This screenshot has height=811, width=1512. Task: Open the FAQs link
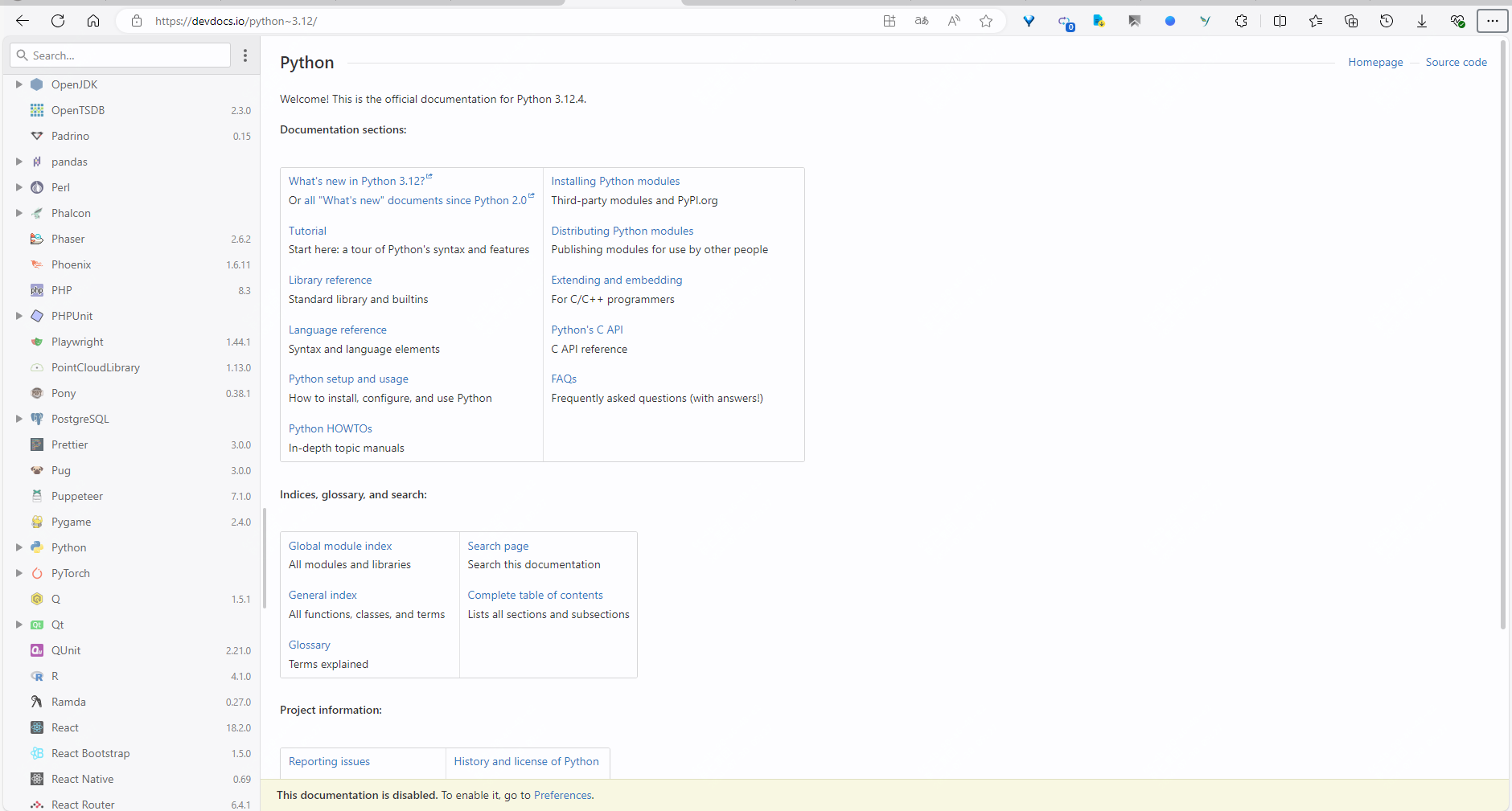[x=564, y=379]
